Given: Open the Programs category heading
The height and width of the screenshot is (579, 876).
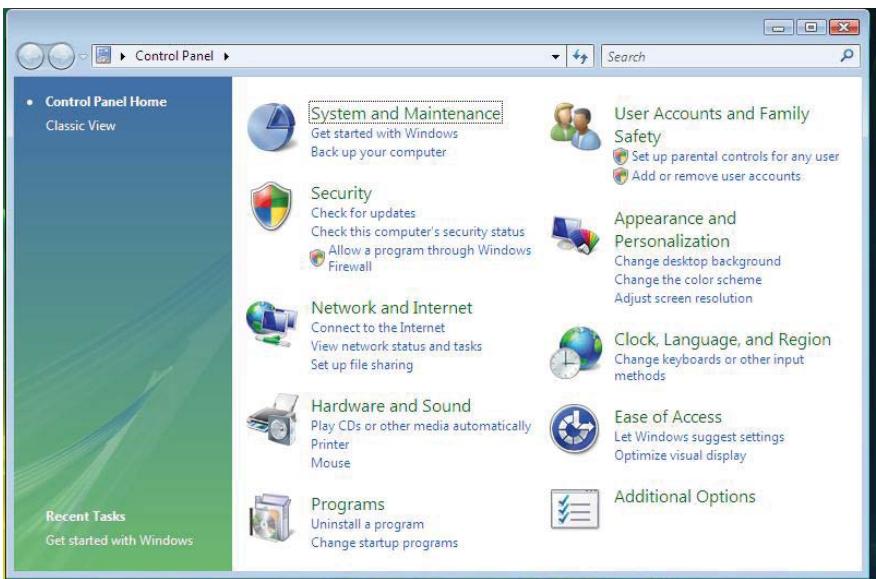Looking at the screenshot, I should tap(348, 504).
